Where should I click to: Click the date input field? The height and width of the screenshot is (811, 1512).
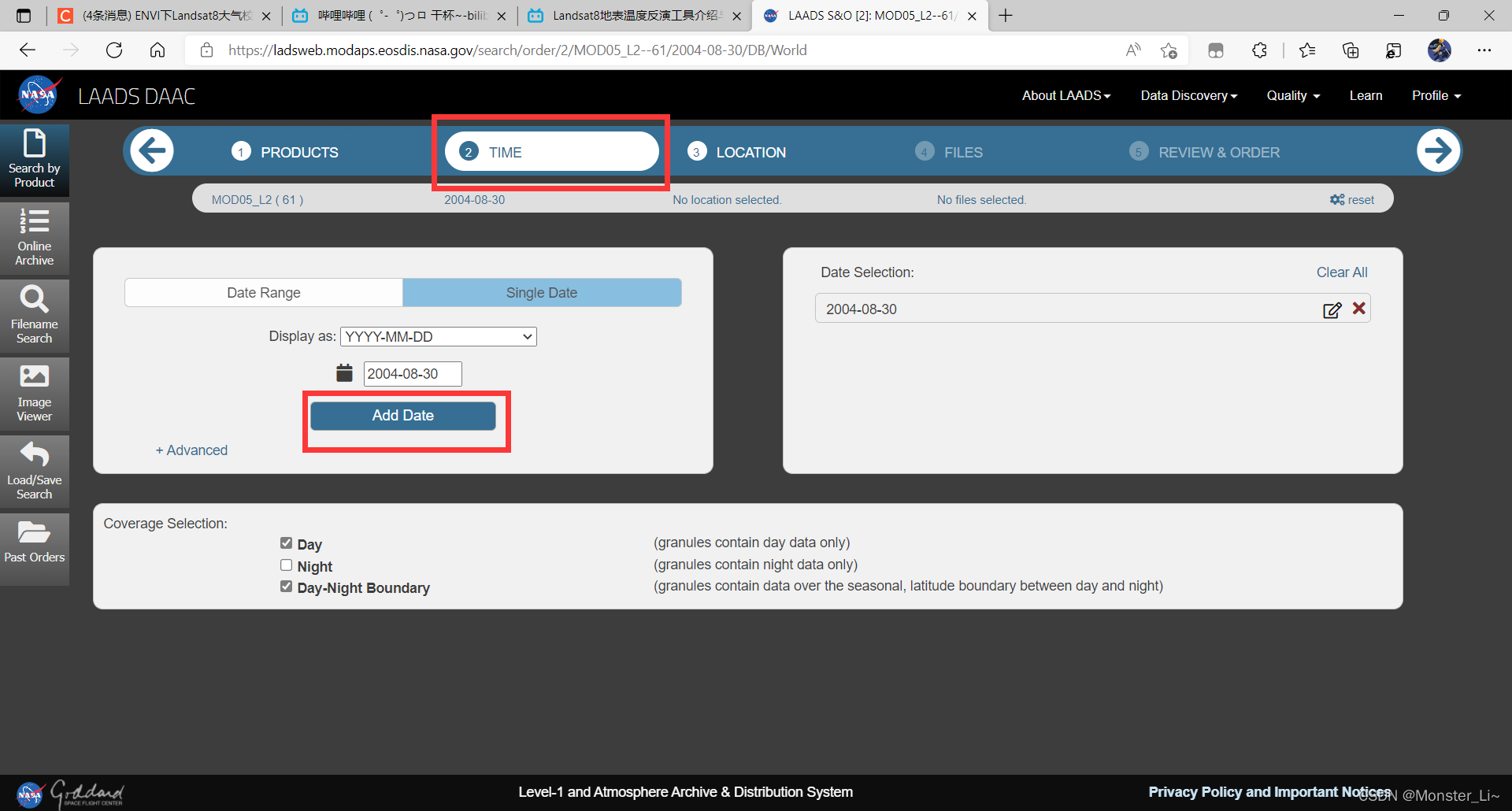click(x=413, y=374)
